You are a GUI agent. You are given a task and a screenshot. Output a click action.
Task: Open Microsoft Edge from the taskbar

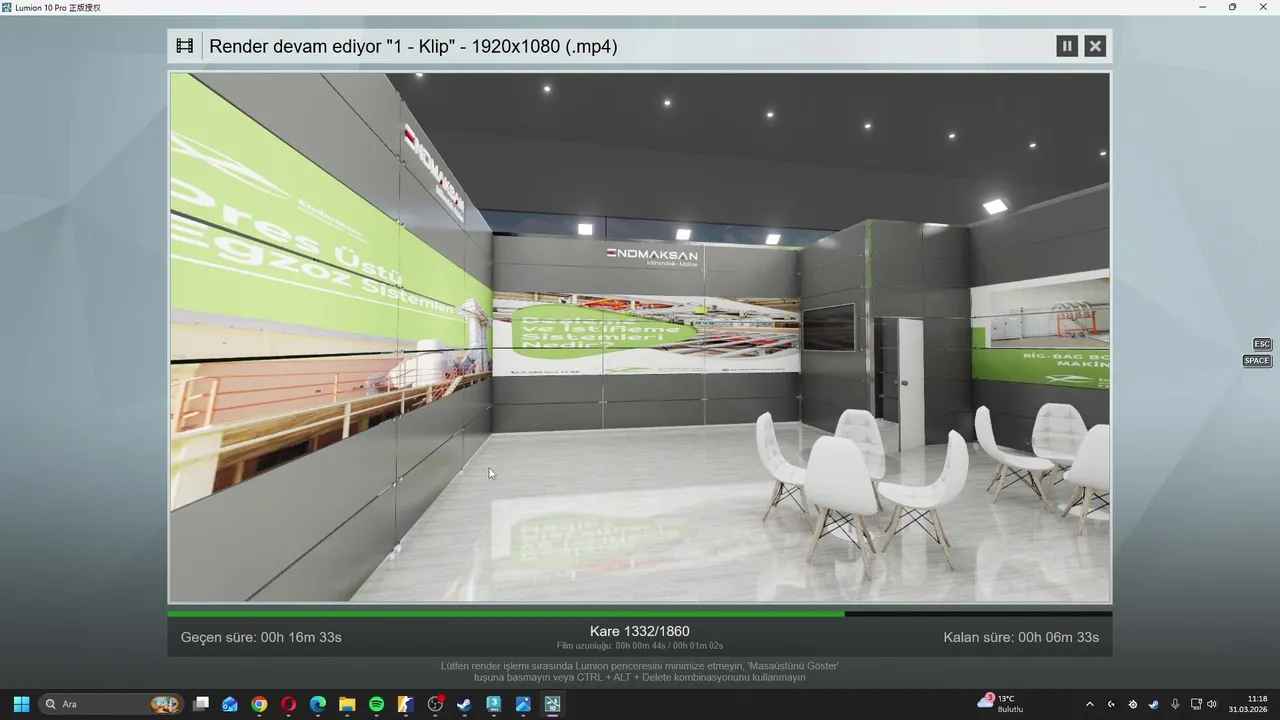pos(318,704)
